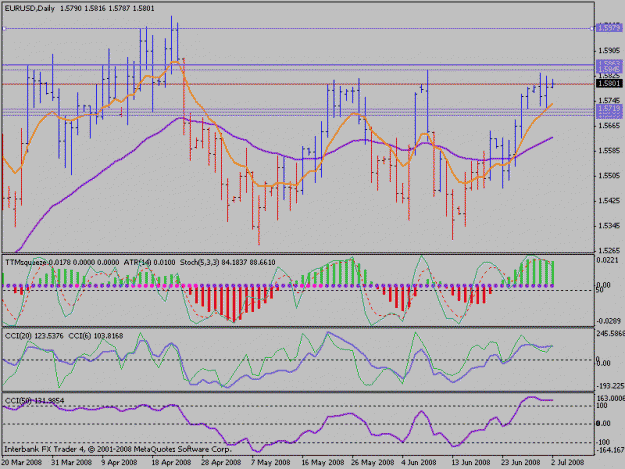
Task: Click the 20 Mar 2008 date label
Action: click(22, 462)
